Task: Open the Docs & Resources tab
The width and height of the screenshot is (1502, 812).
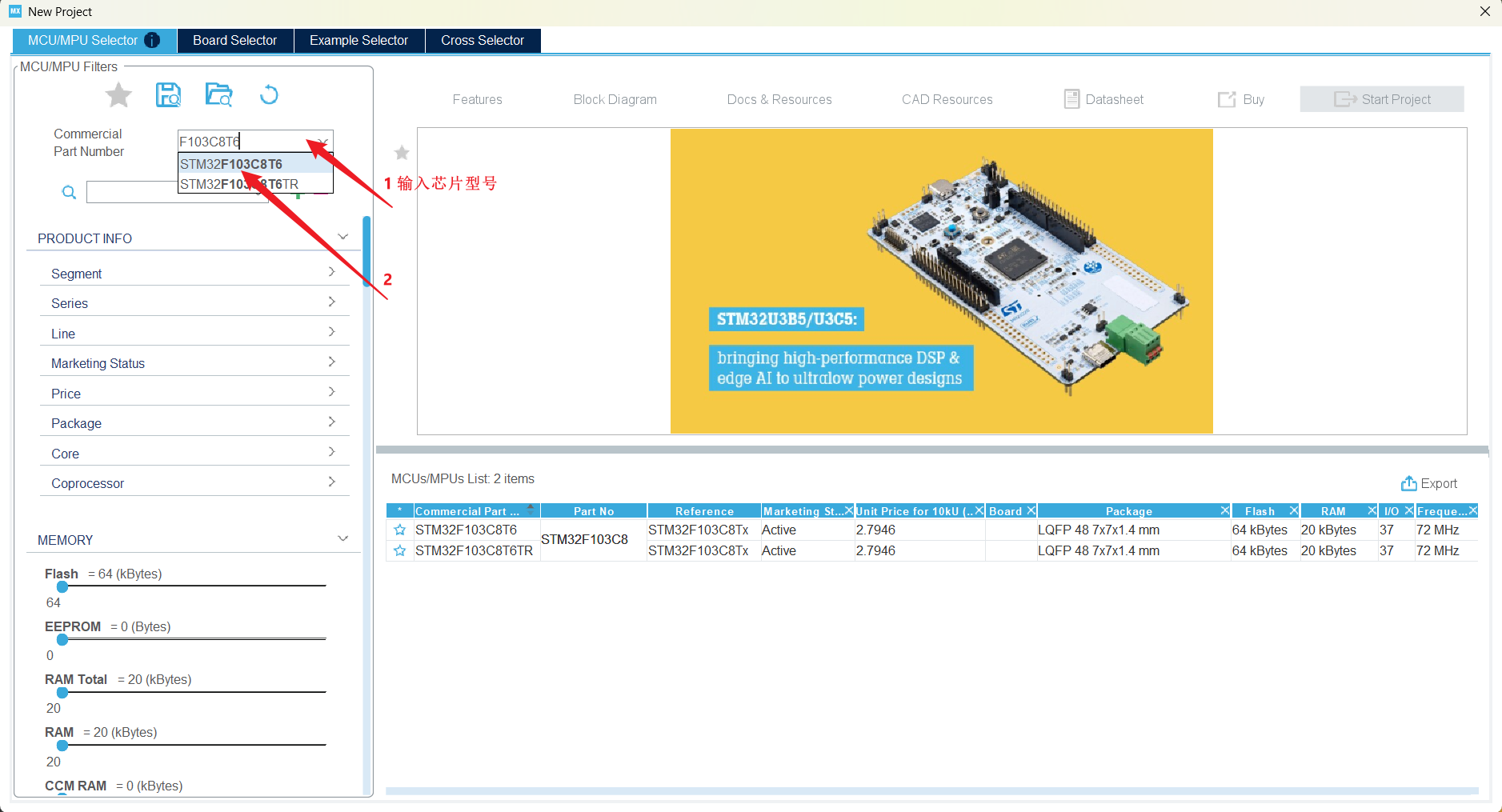Action: pyautogui.click(x=779, y=99)
